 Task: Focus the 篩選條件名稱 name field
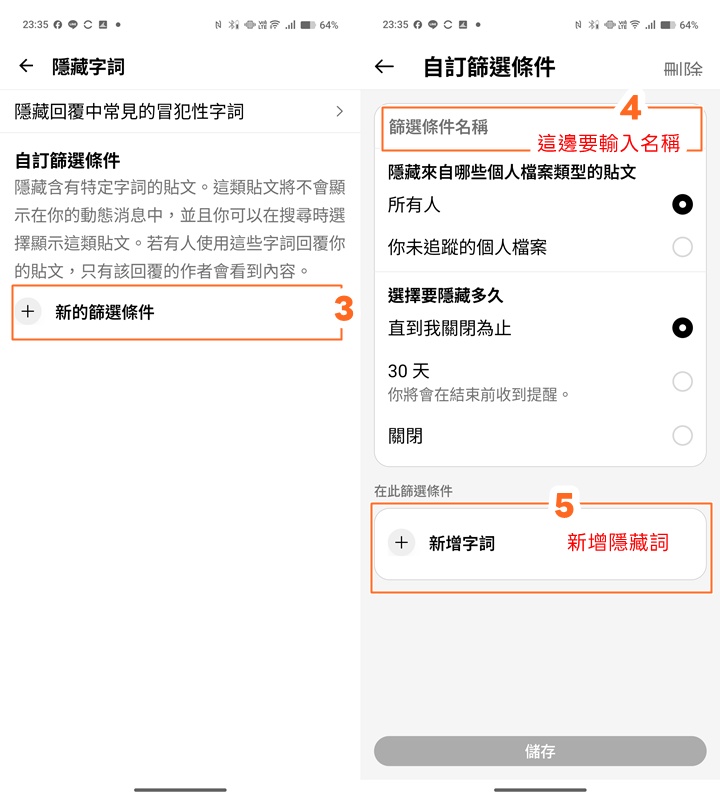541,128
